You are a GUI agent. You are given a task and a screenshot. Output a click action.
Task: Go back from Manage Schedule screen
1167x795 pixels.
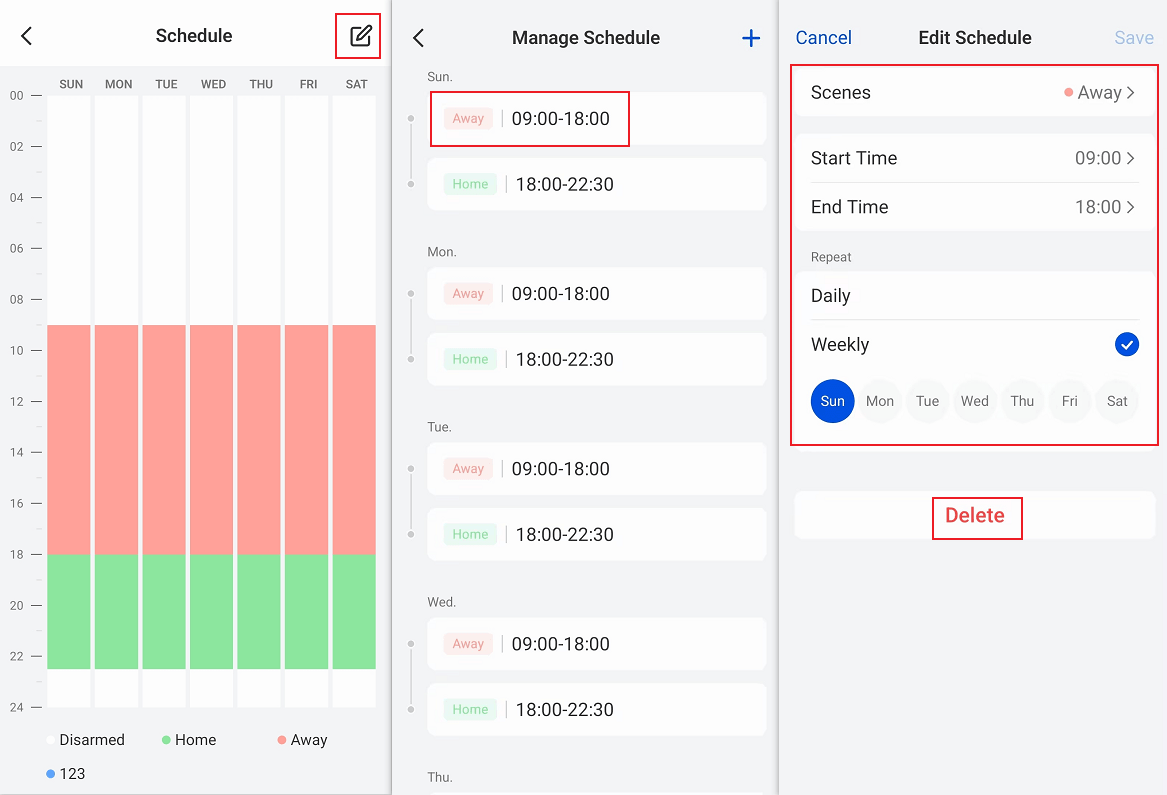(x=419, y=38)
